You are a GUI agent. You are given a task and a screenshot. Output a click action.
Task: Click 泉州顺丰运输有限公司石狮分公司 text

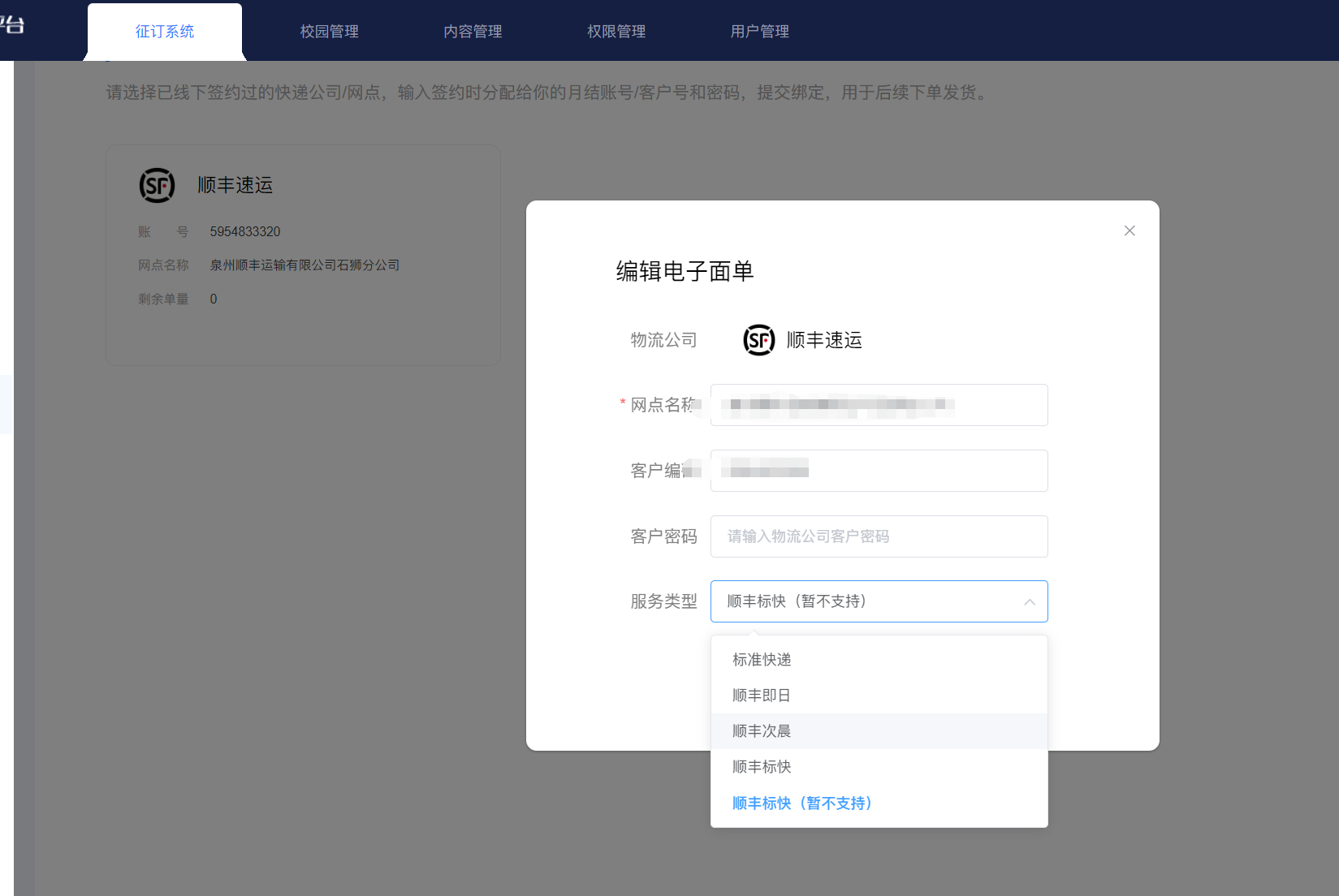coord(305,265)
